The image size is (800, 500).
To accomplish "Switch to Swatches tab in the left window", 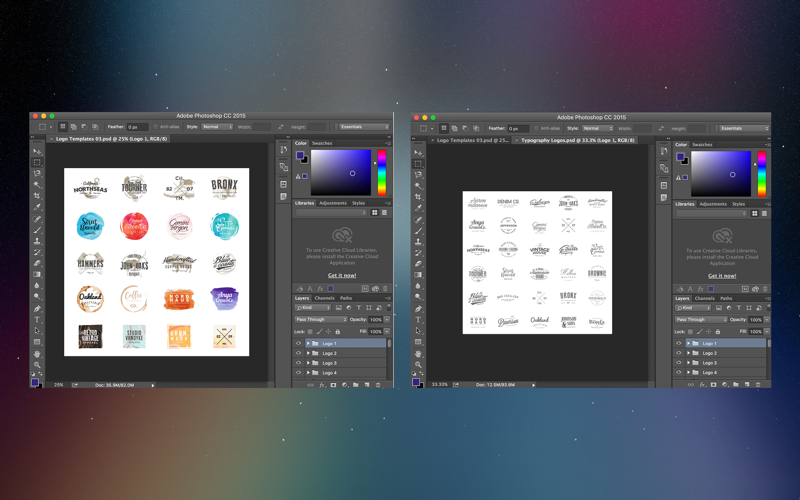I will click(322, 143).
